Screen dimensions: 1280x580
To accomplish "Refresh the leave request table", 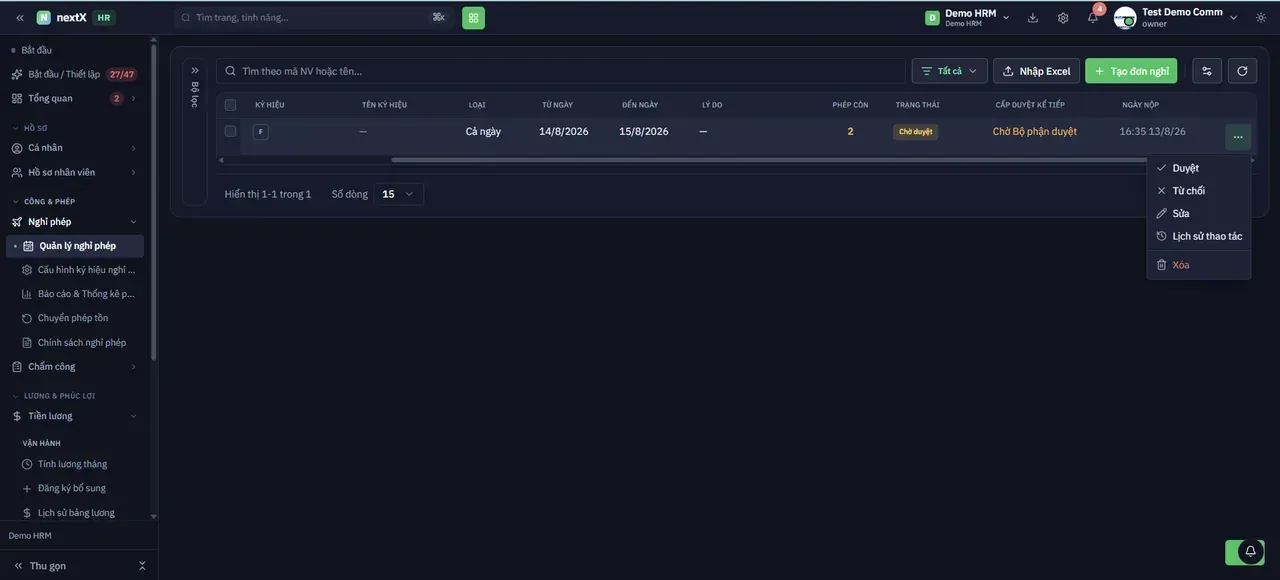I will (1242, 71).
